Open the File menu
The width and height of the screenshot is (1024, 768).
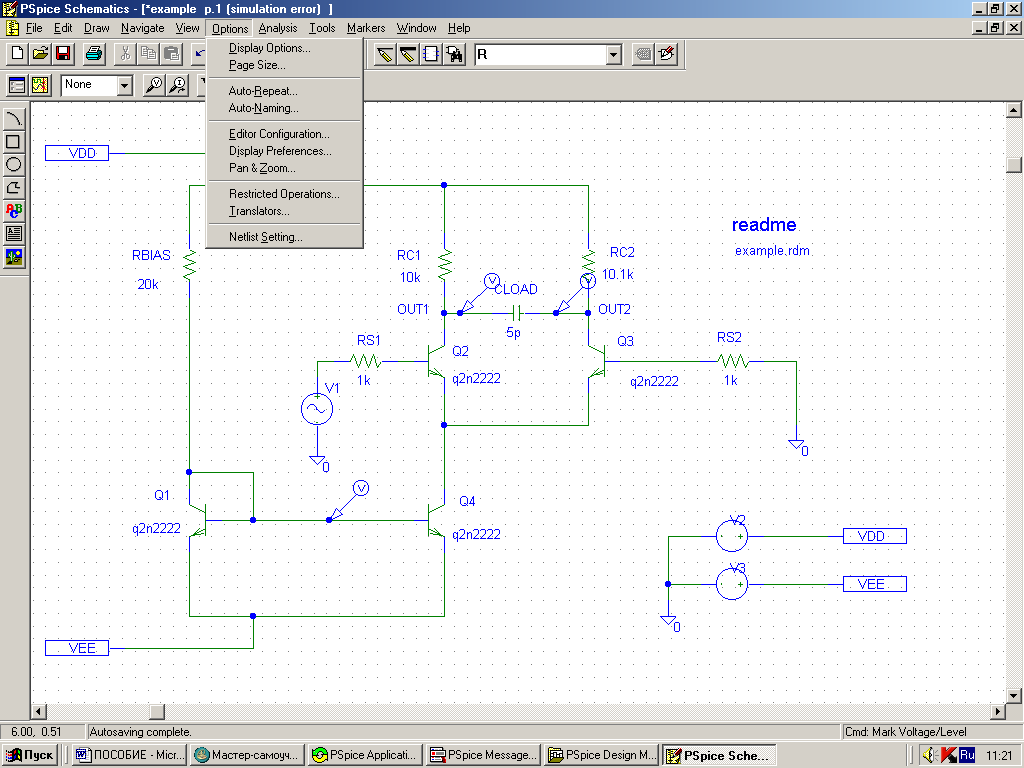click(34, 28)
